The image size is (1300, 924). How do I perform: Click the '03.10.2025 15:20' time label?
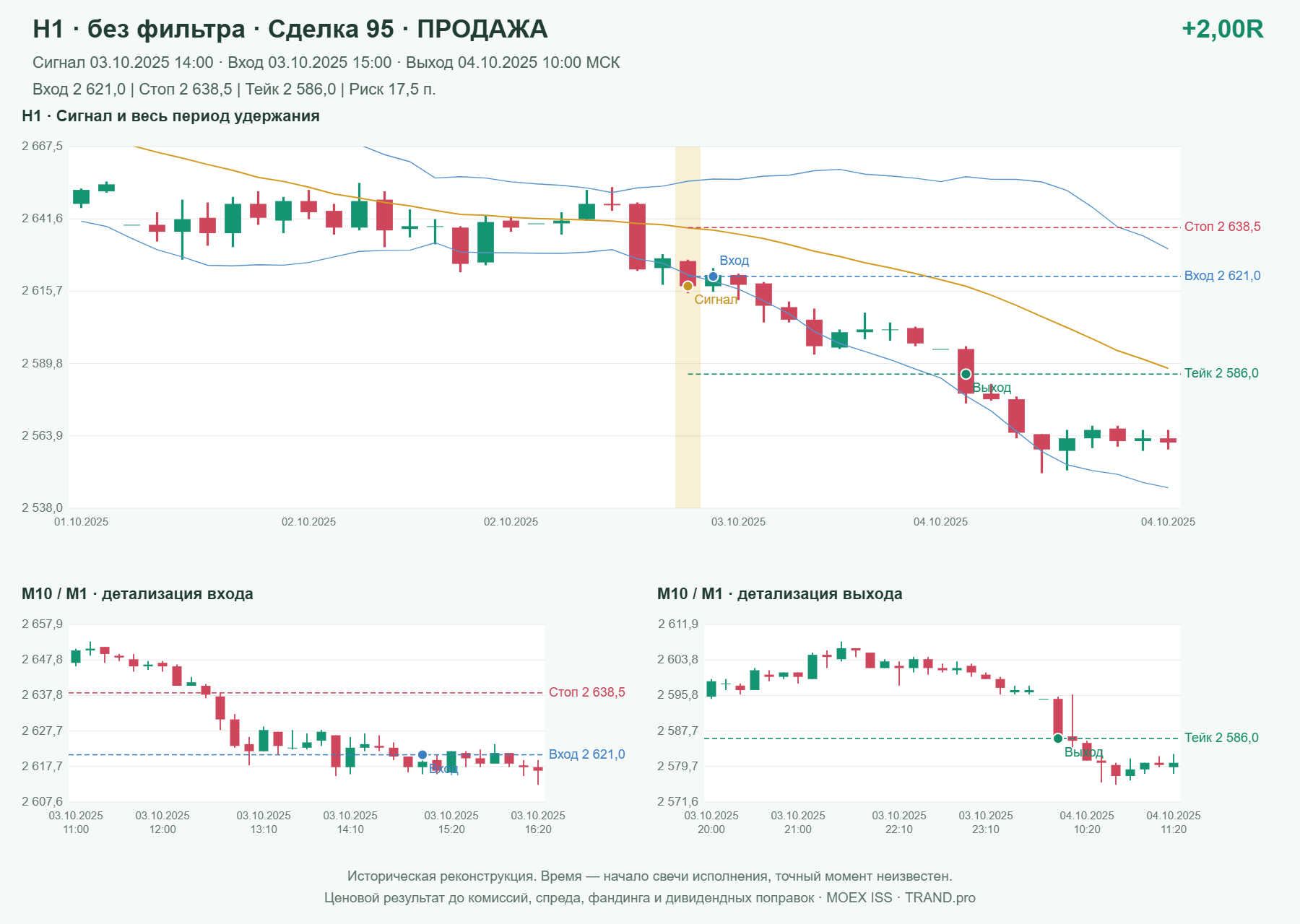pos(451,822)
